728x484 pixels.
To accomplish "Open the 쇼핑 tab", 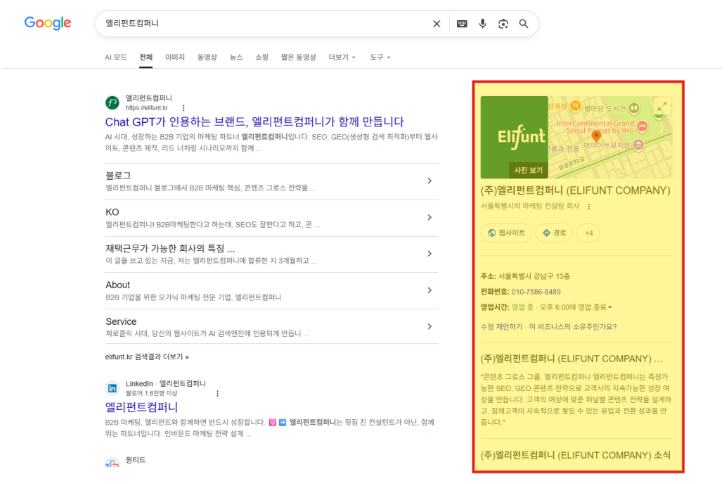I will coord(262,57).
